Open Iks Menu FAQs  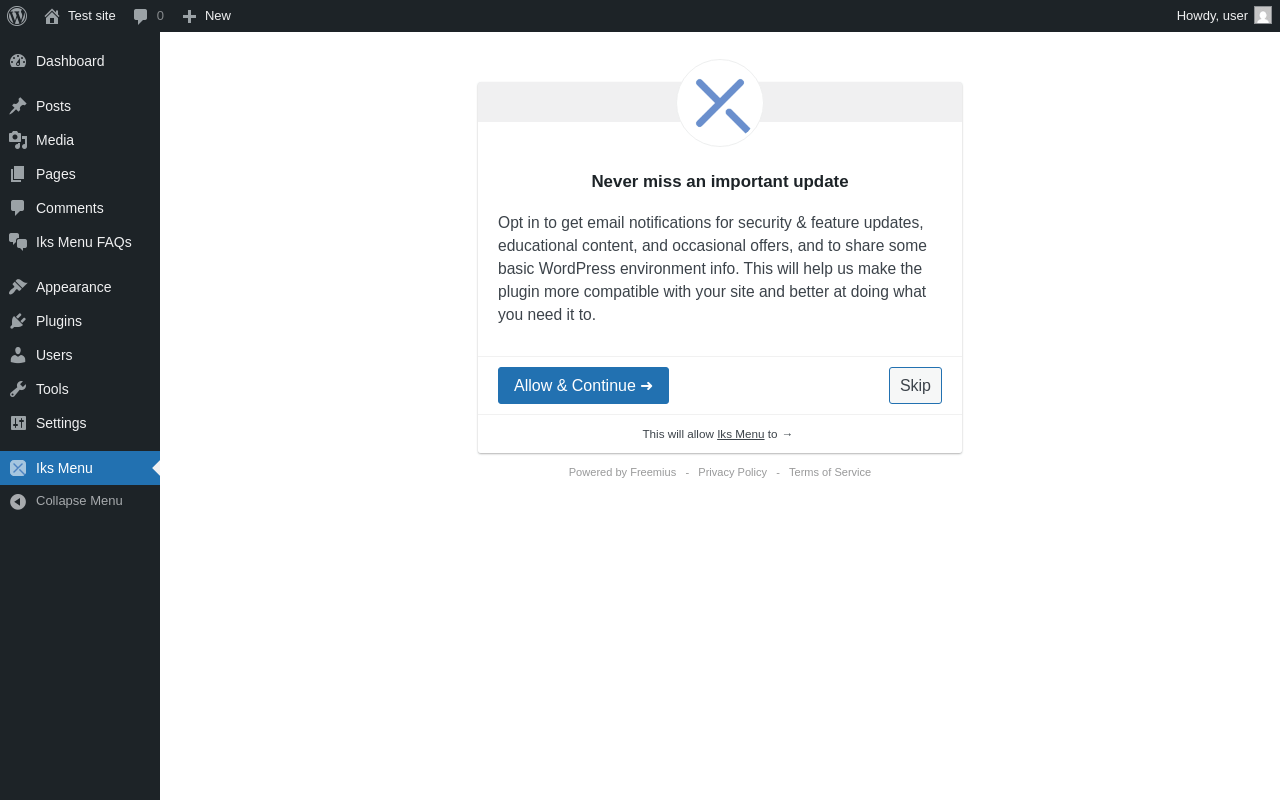[80, 242]
